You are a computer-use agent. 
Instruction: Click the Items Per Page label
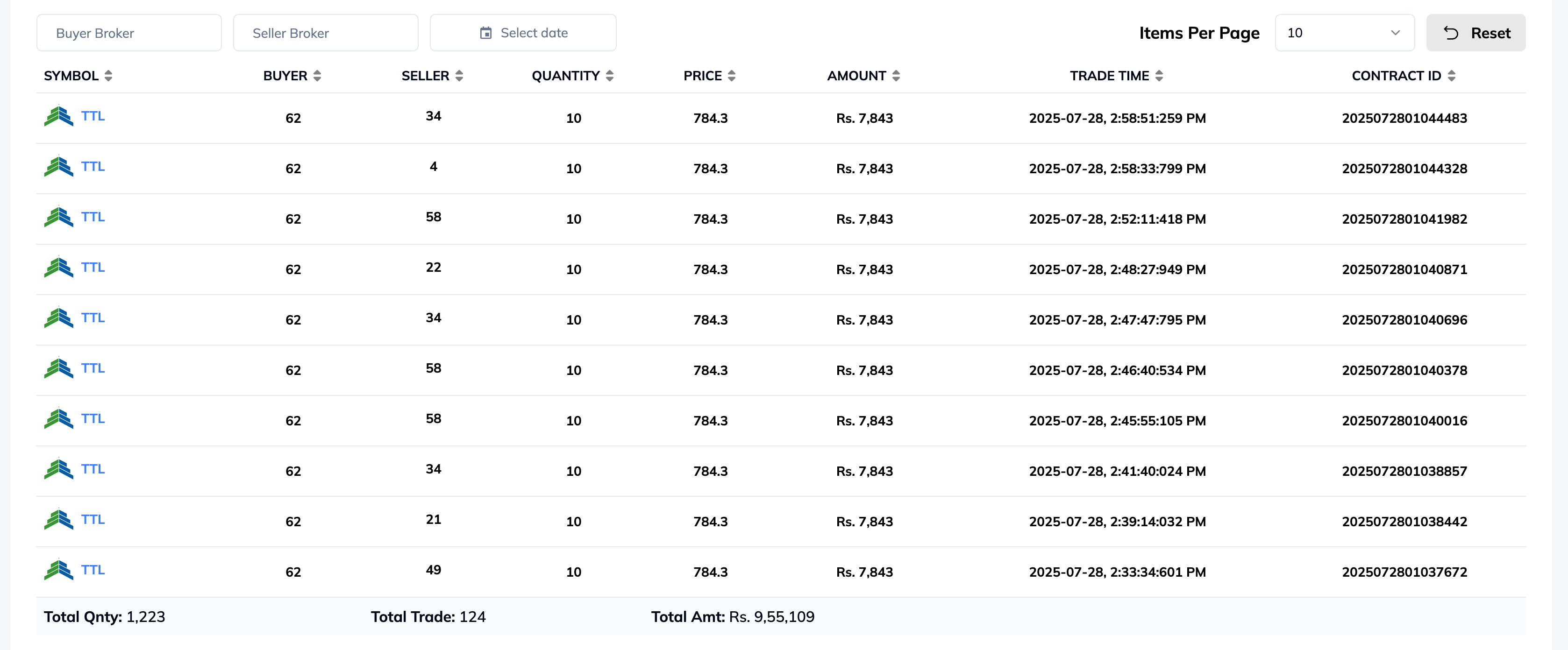(x=1199, y=33)
